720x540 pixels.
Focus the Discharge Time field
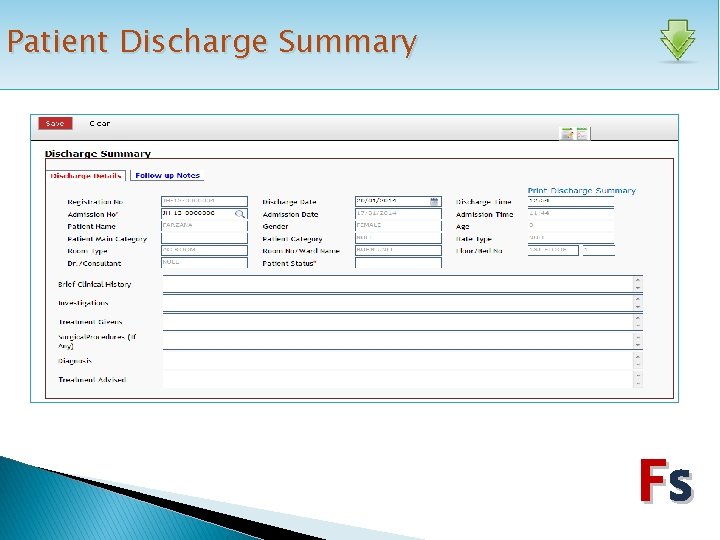click(571, 201)
